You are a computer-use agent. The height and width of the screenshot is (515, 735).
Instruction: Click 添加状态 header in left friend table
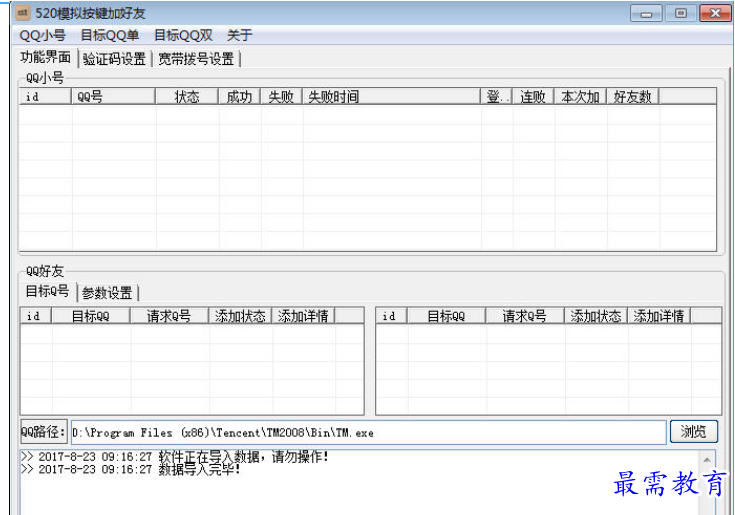point(240,316)
